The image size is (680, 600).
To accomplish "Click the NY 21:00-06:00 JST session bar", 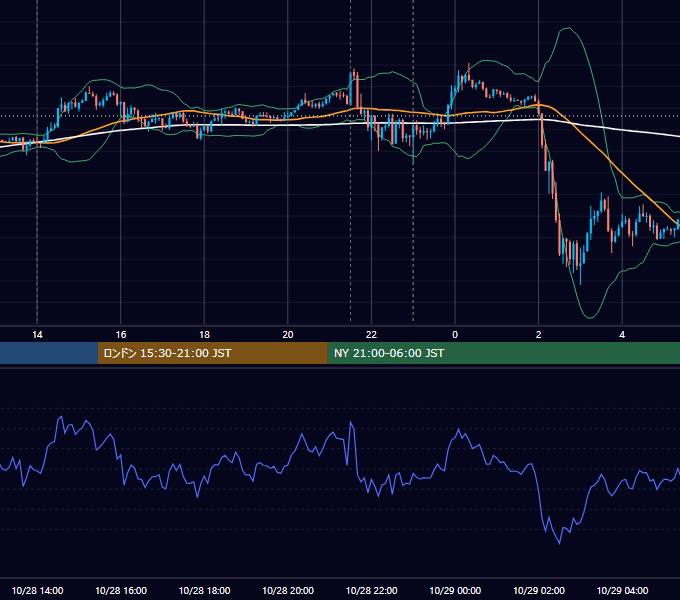I will tap(503, 353).
